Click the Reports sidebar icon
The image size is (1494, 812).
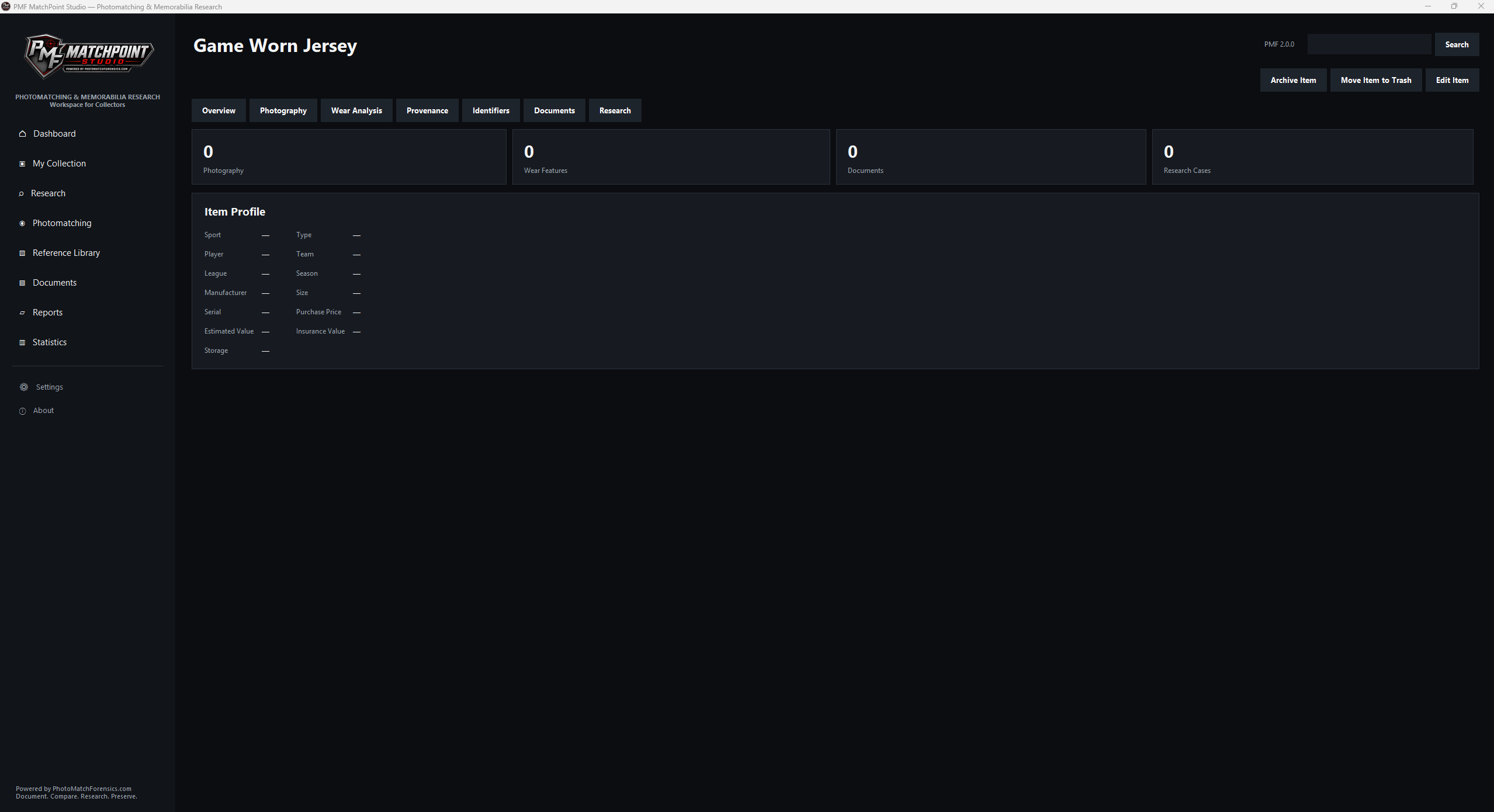point(22,313)
